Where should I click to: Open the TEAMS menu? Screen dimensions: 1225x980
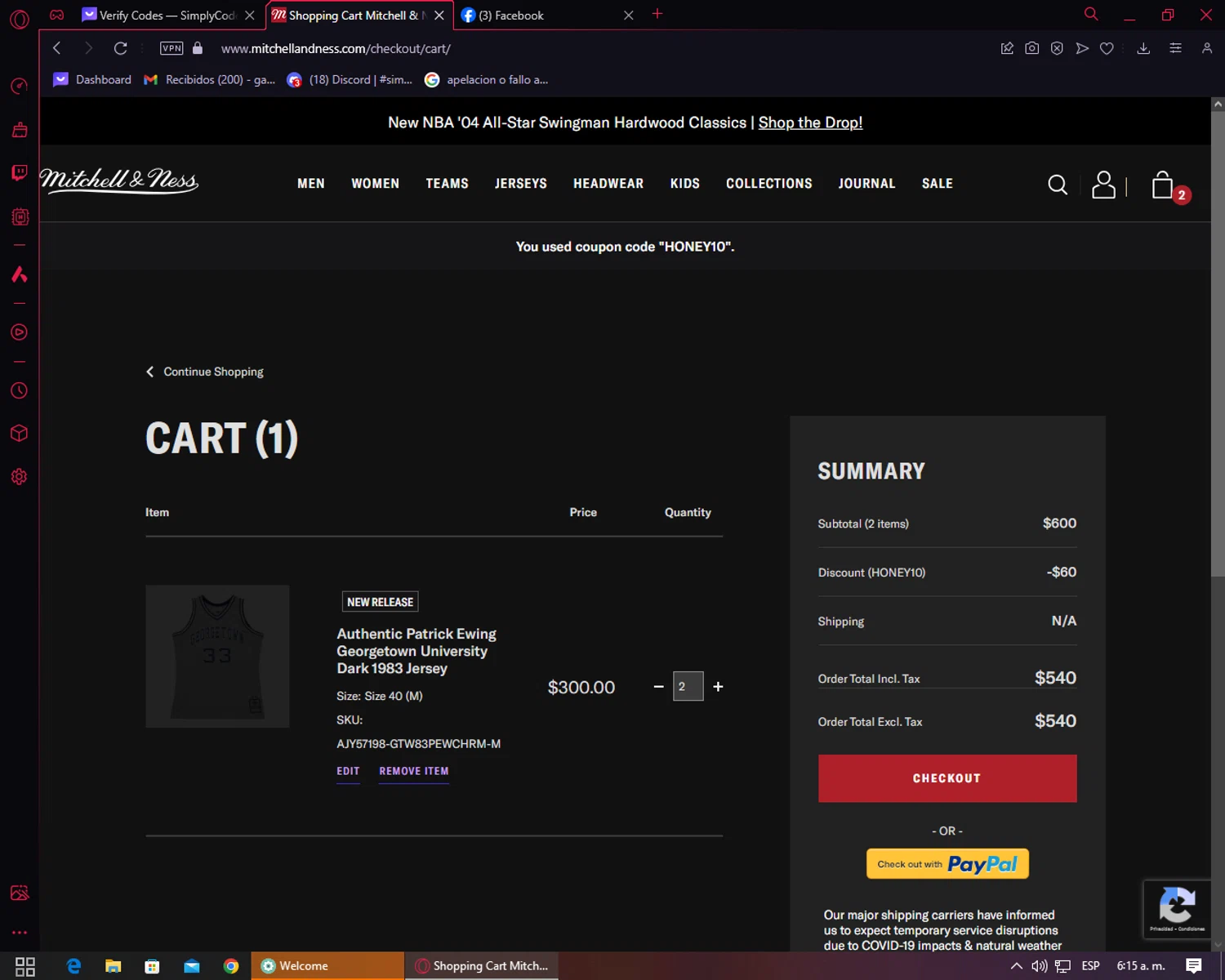[447, 184]
